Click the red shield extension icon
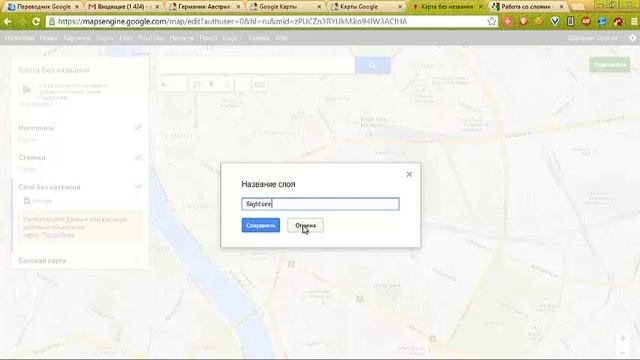640x360 pixels. 523,21
